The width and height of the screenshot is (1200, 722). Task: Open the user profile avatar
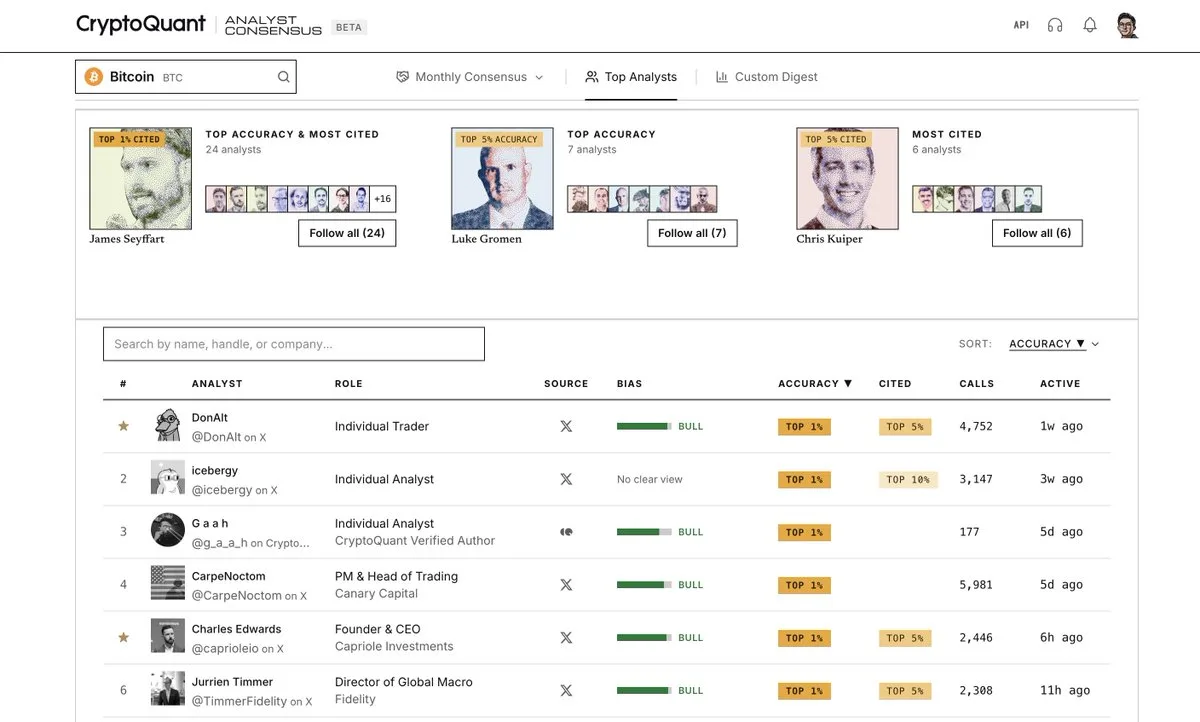(x=1127, y=25)
